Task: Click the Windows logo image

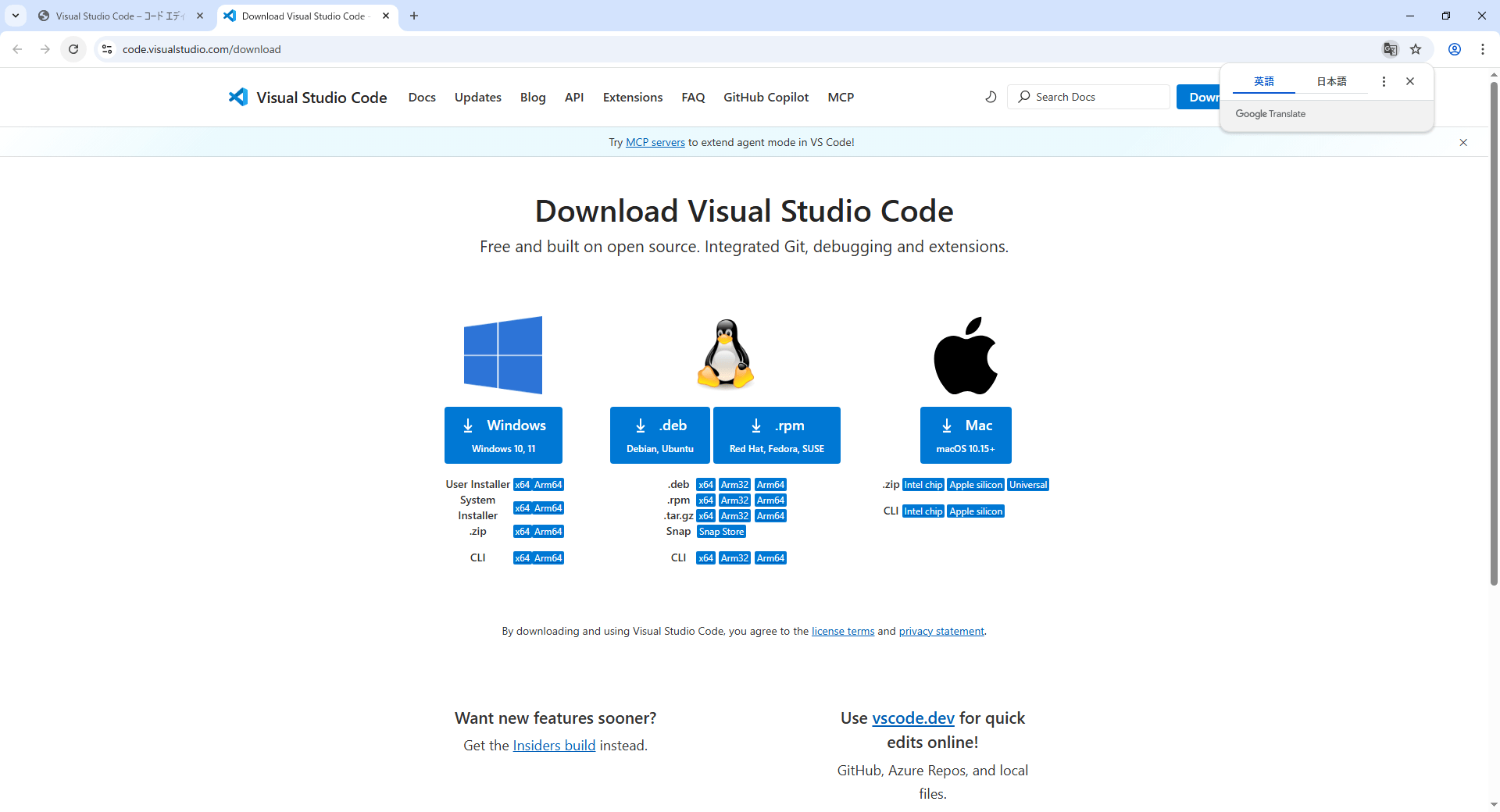Action: coord(503,355)
